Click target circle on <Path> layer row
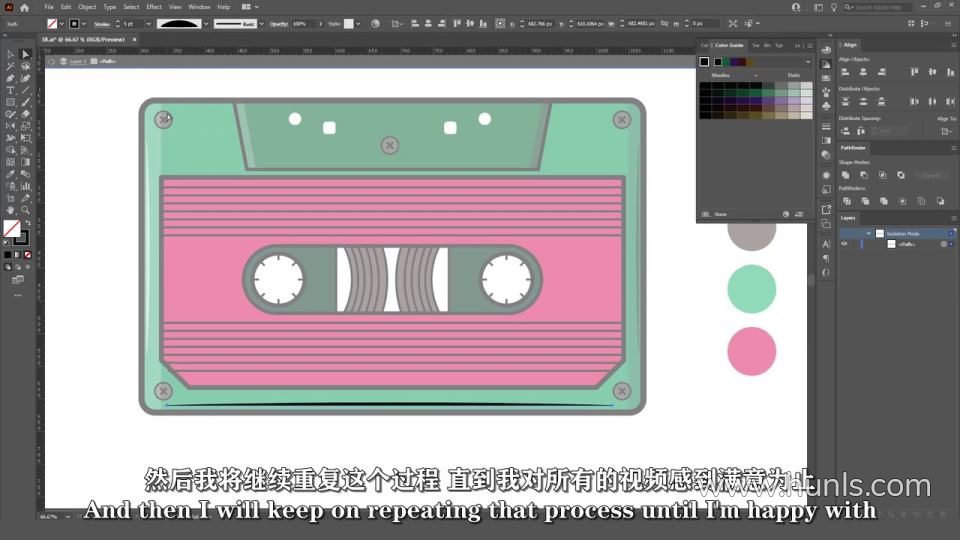The height and width of the screenshot is (540, 960). 943,244
